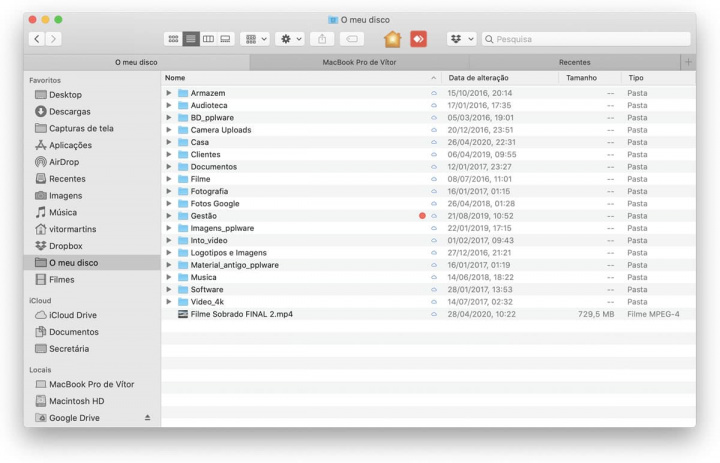Eject Google Drive from sidebar

click(x=148, y=418)
